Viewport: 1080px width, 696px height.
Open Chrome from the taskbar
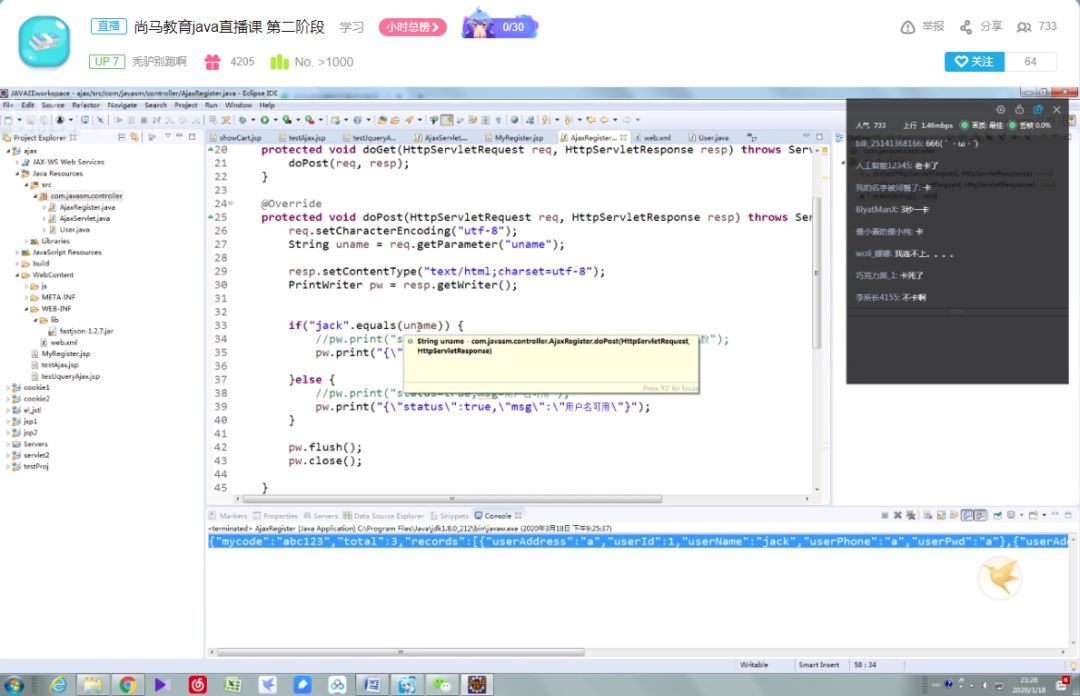point(127,685)
